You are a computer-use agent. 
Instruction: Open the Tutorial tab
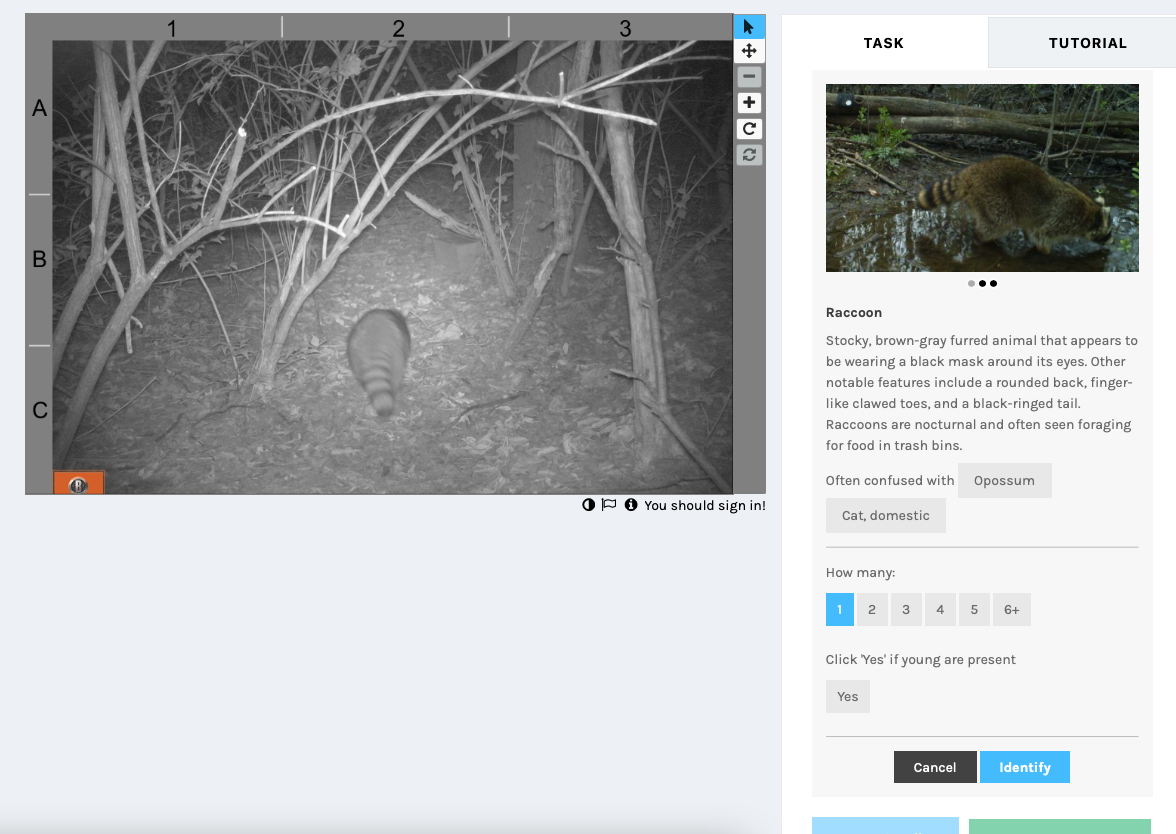pos(1087,43)
